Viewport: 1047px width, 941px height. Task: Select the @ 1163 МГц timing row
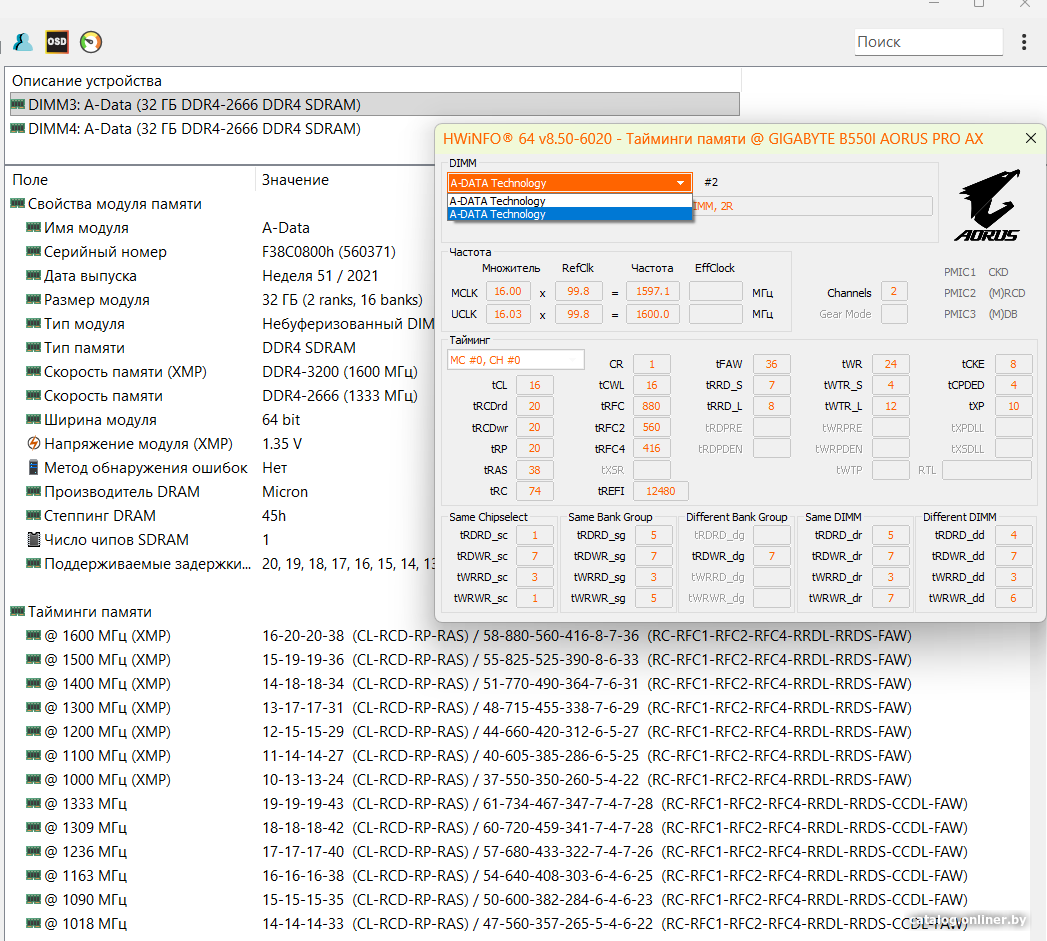pyautogui.click(x=497, y=876)
